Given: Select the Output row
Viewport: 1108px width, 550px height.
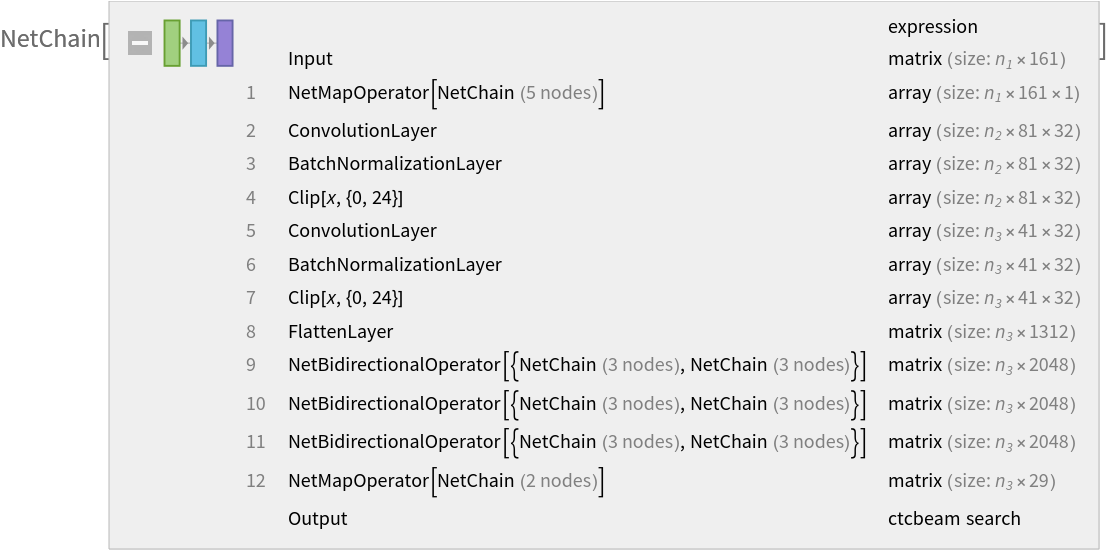Looking at the screenshot, I should 317,519.
